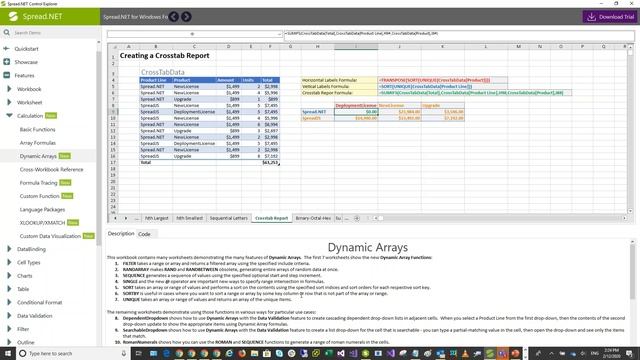Viewport: 640px width, 360px height.
Task: Expand the Filter tree node
Action: click(x=9, y=329)
